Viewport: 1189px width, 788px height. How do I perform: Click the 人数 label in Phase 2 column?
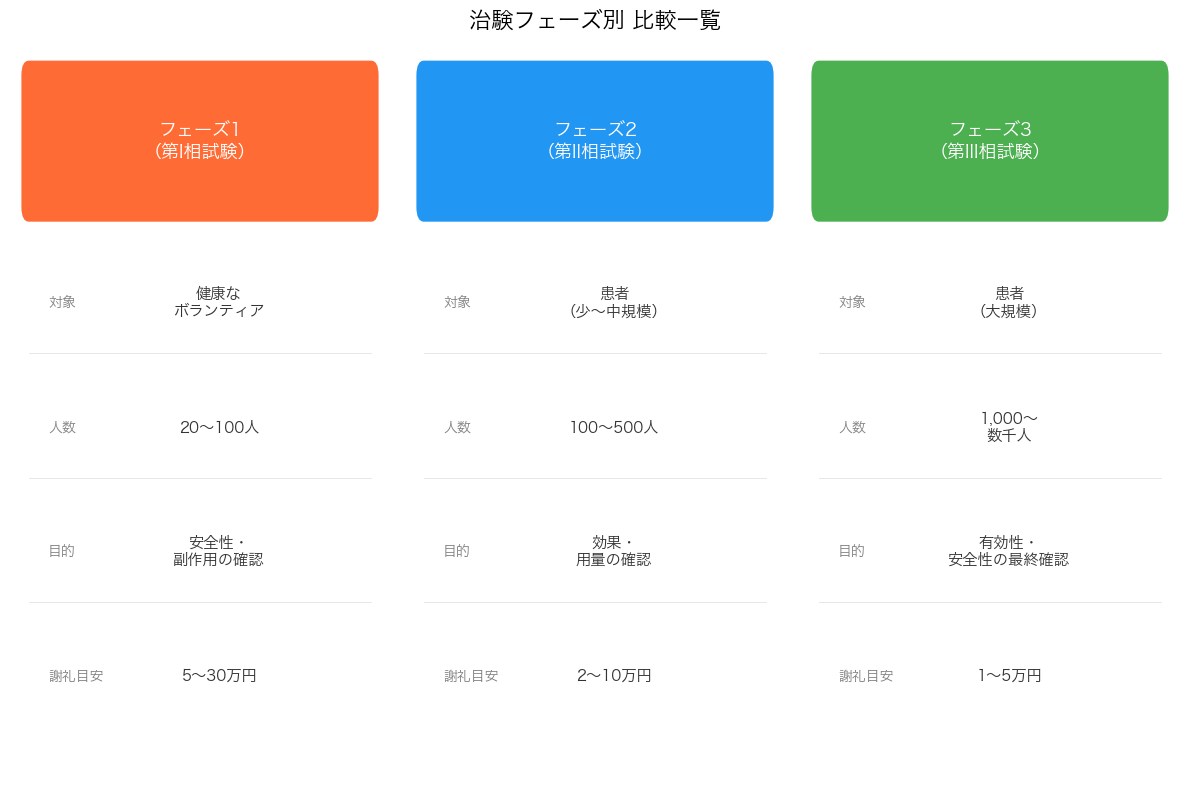457,427
